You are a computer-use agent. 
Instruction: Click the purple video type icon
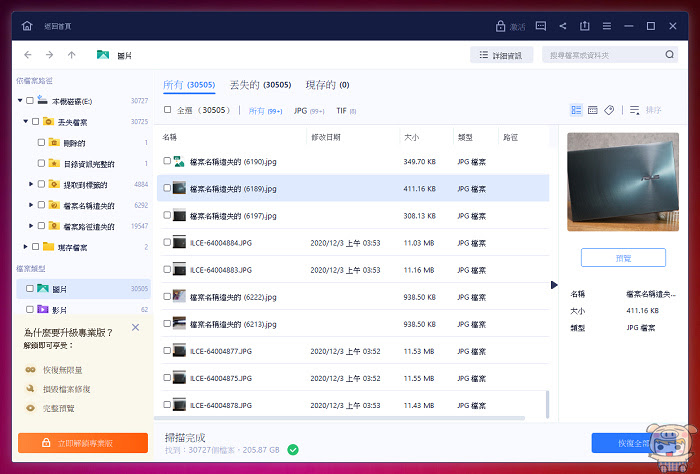[x=42, y=309]
